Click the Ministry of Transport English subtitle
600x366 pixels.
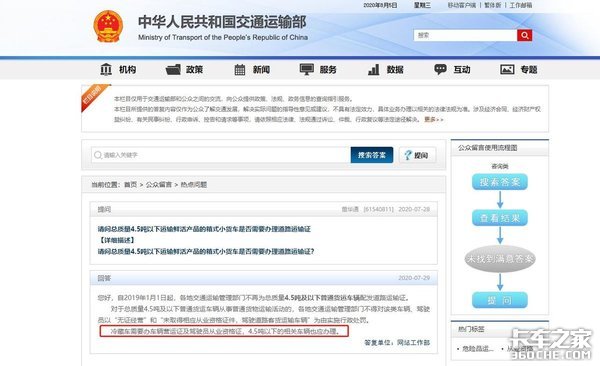coord(223,37)
